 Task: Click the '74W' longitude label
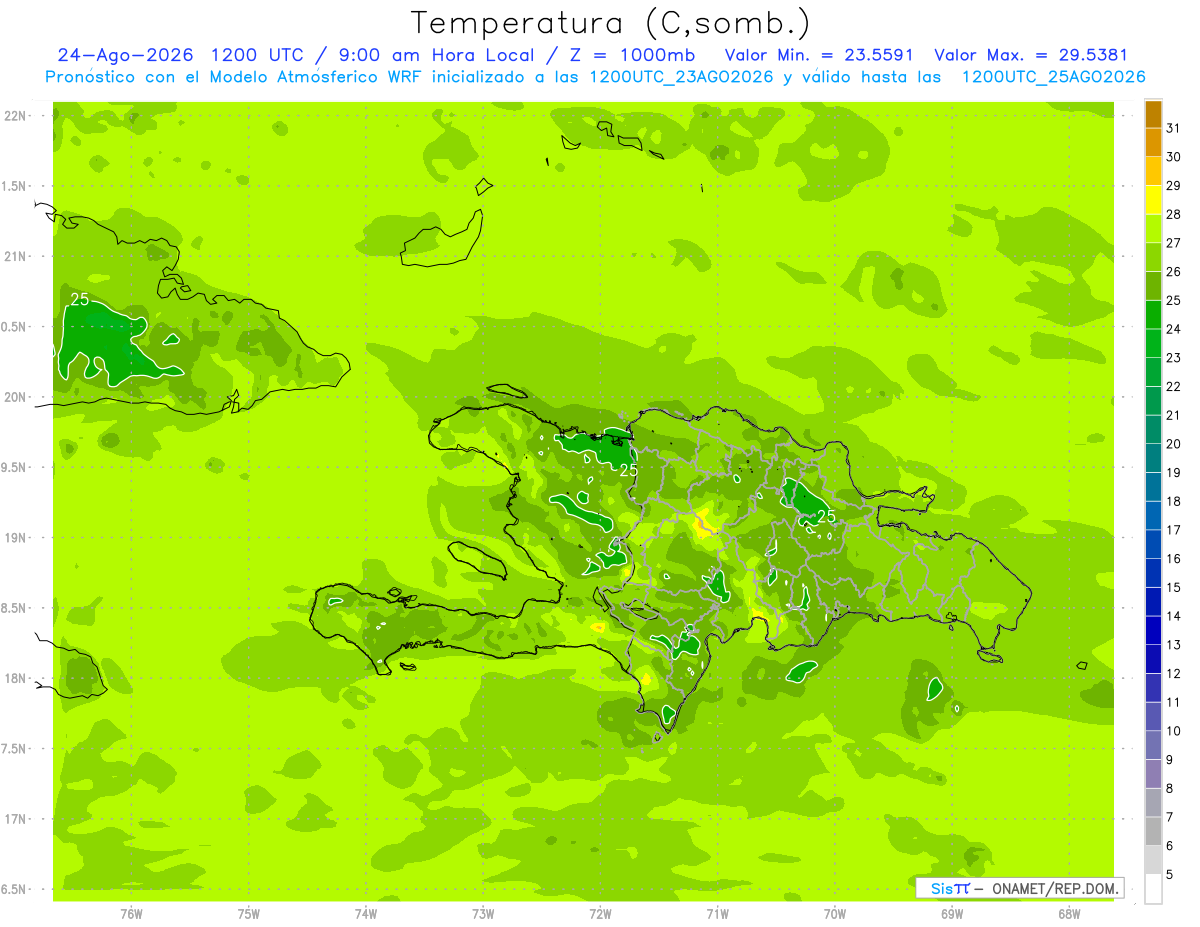click(x=366, y=913)
